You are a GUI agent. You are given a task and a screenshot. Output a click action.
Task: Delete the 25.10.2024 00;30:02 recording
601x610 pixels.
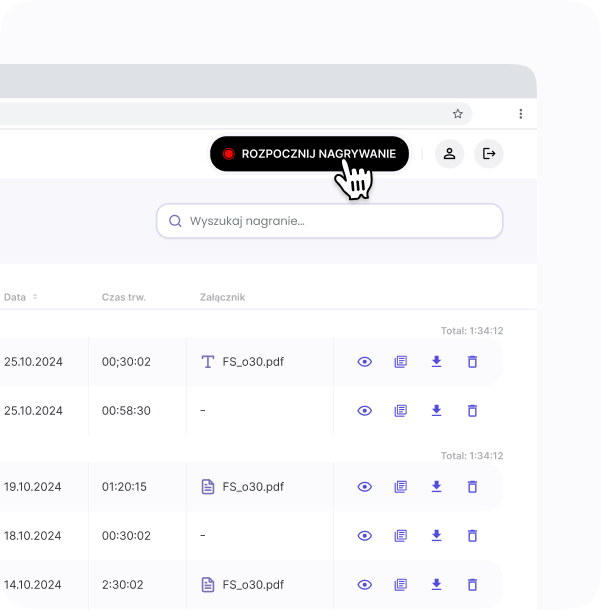(x=473, y=362)
